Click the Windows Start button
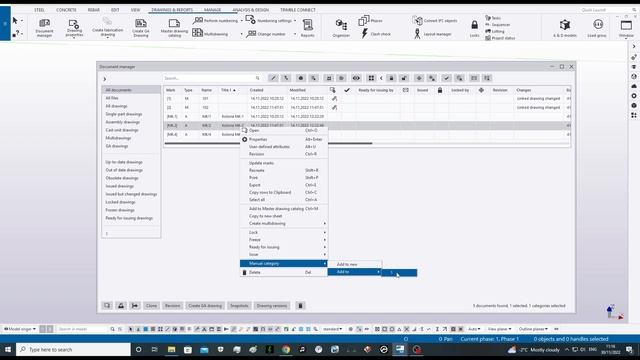 click(x=8, y=349)
